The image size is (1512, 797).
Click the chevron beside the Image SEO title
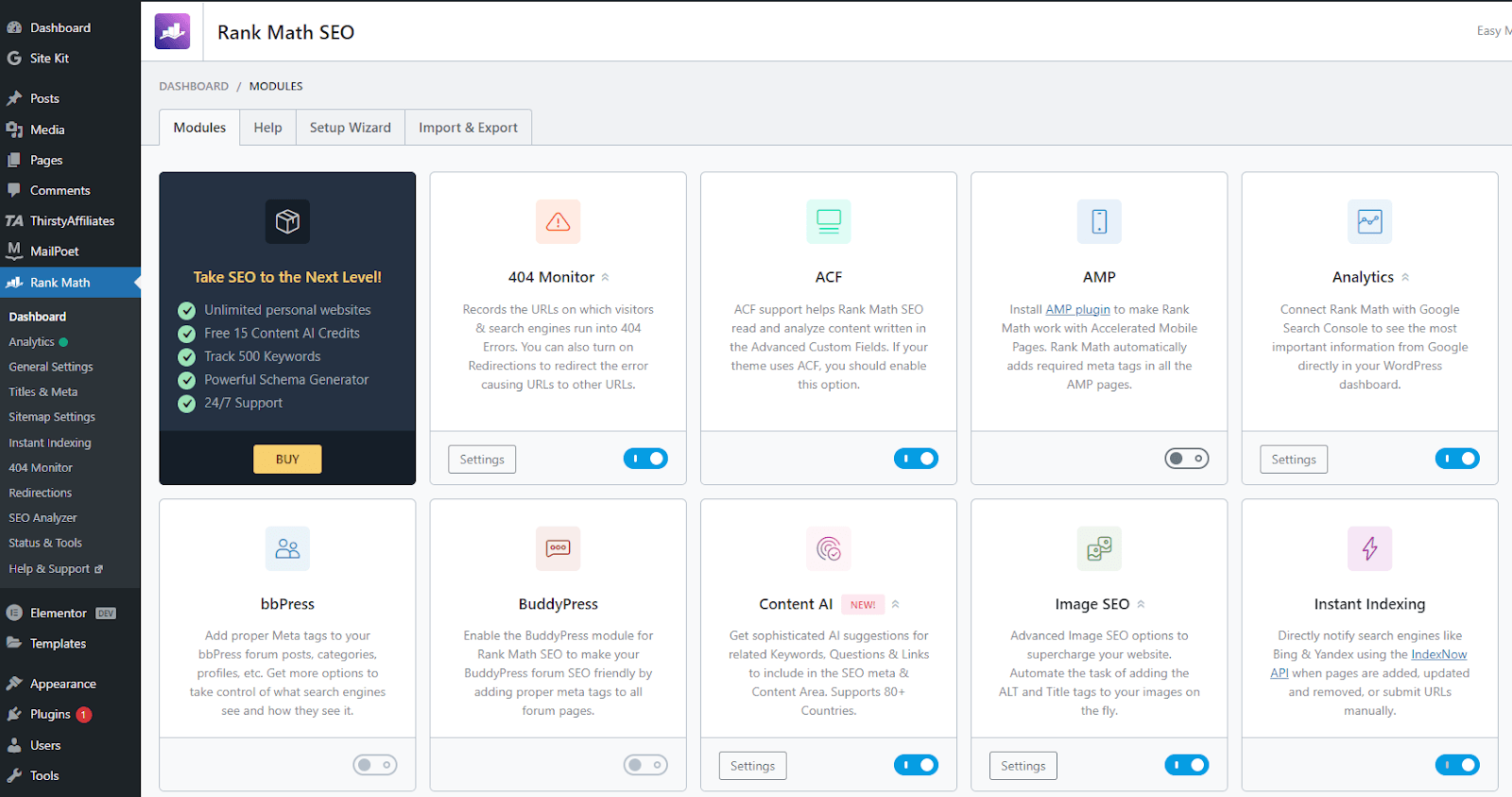(x=1141, y=604)
